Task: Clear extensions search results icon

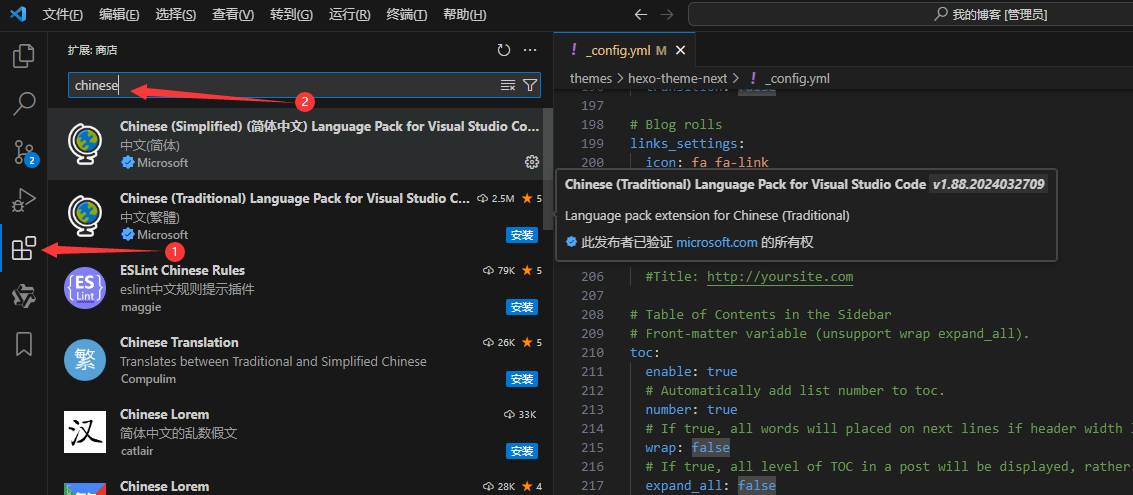Action: (x=508, y=85)
